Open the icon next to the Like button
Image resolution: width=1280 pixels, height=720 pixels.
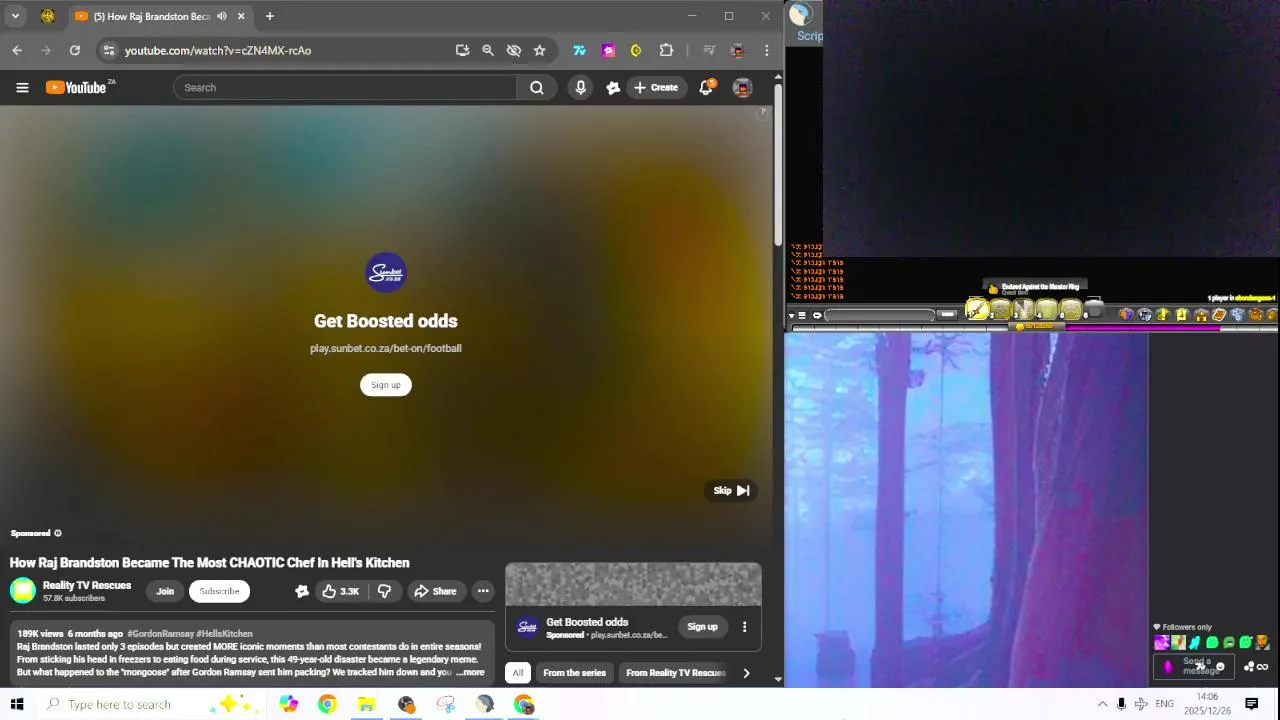pyautogui.click(x=301, y=592)
